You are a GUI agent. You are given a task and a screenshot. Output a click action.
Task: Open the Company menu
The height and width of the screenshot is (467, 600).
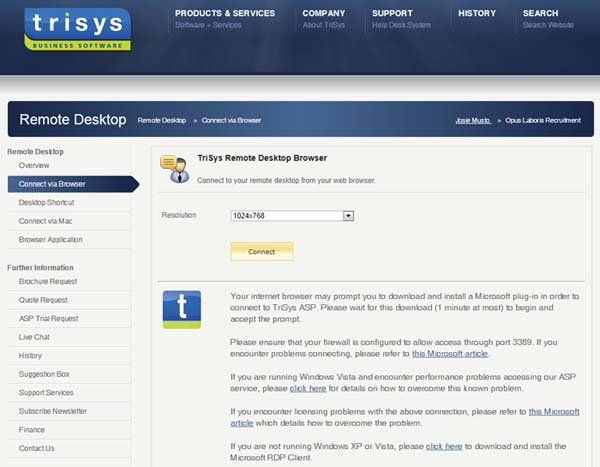point(324,13)
